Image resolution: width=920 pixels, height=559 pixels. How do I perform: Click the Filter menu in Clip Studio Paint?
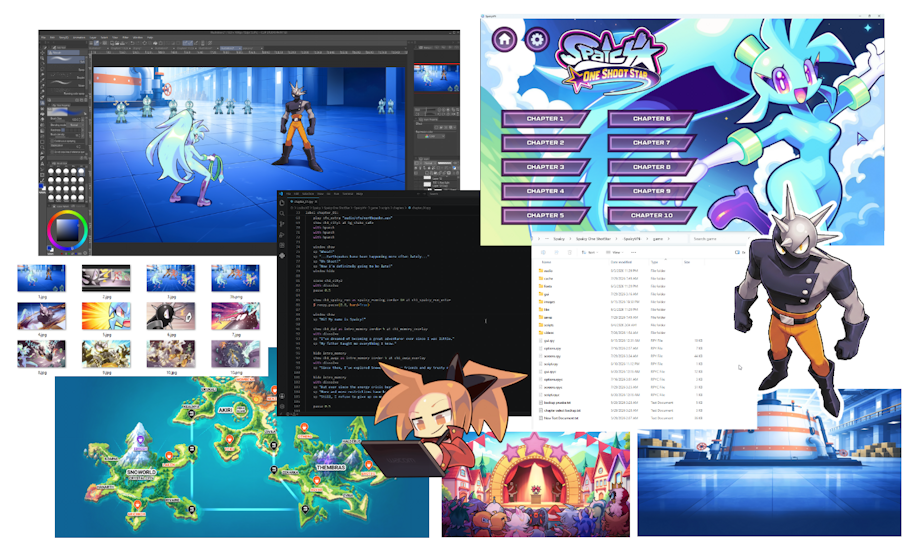tap(125, 37)
